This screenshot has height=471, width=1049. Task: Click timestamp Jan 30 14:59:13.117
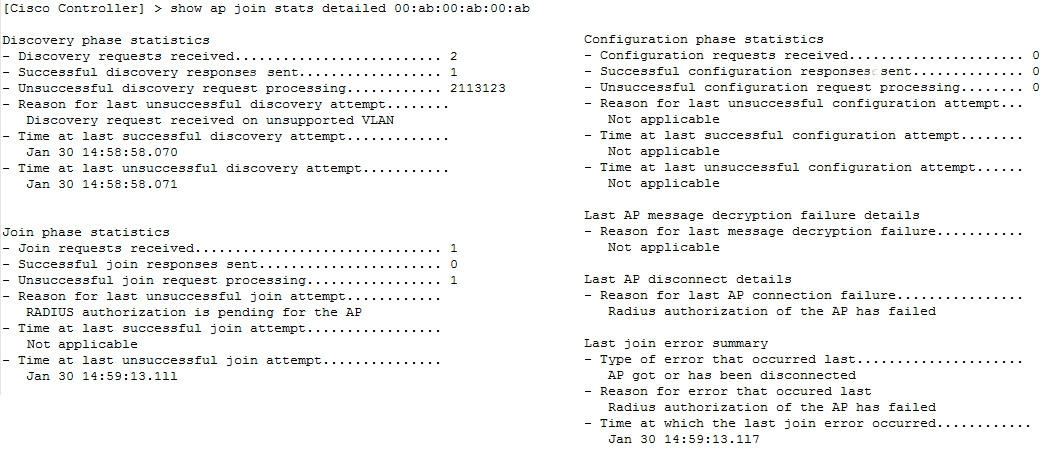coord(684,440)
